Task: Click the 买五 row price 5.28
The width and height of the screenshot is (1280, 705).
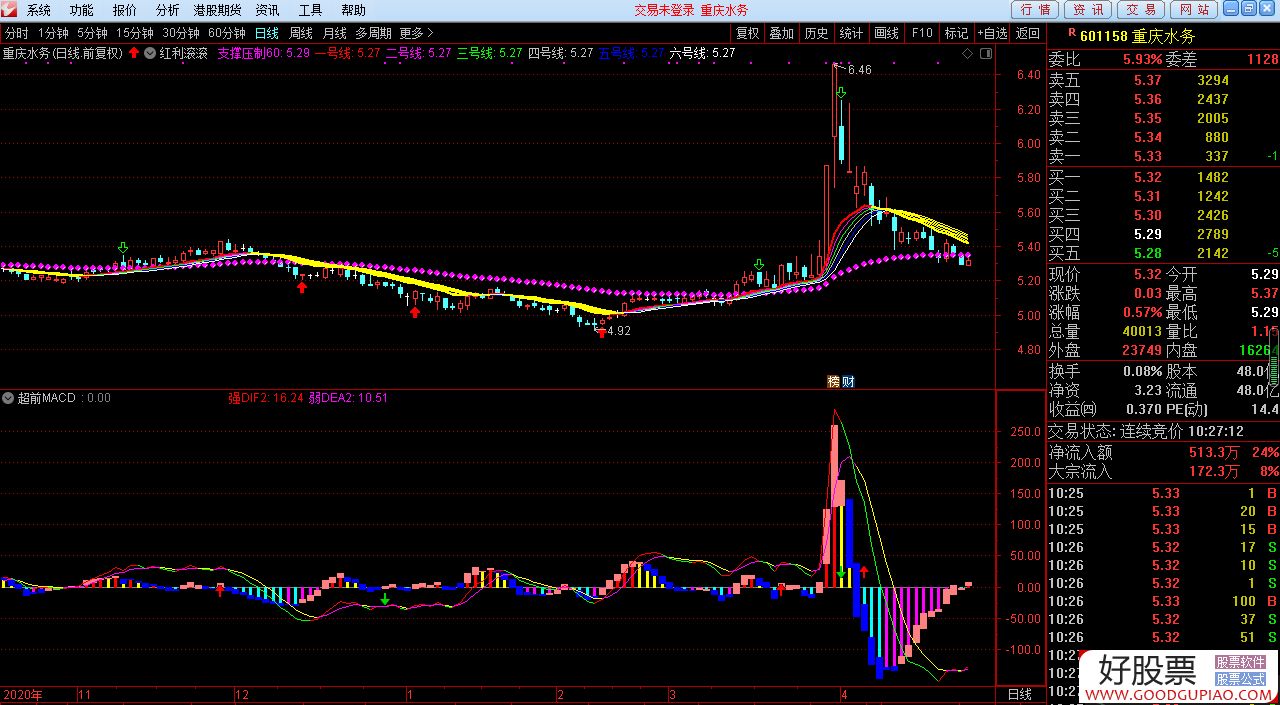Action: click(x=1148, y=253)
